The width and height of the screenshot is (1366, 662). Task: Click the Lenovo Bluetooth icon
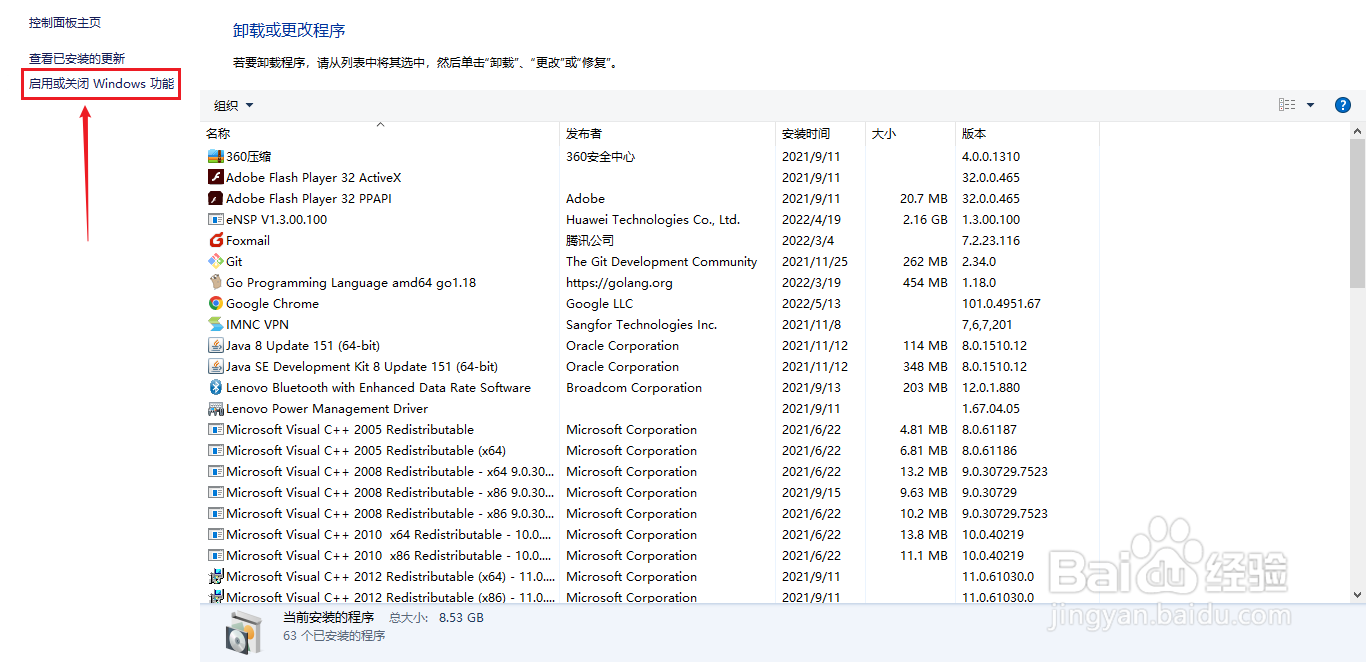pyautogui.click(x=215, y=387)
